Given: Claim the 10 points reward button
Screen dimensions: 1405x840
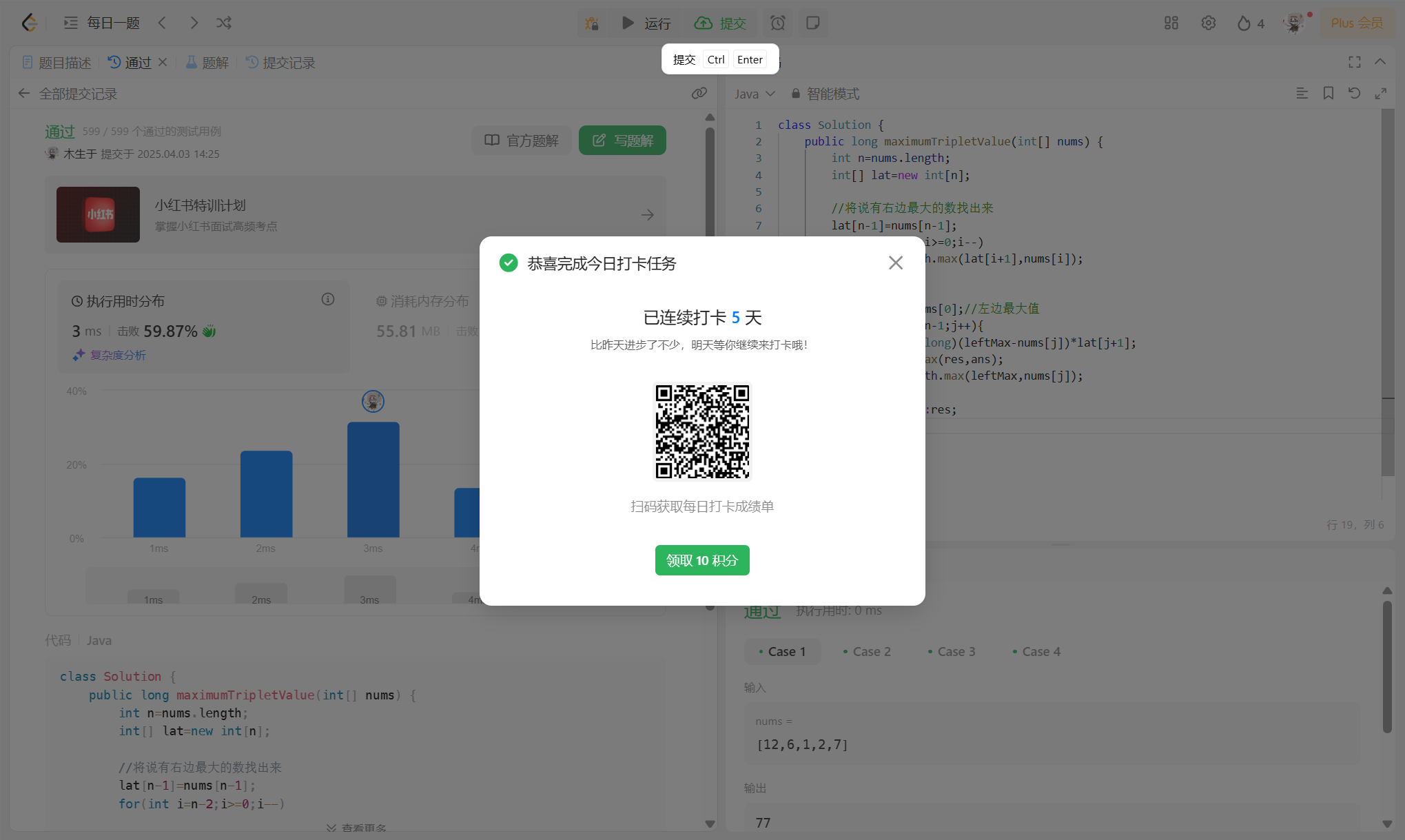Looking at the screenshot, I should [x=701, y=560].
